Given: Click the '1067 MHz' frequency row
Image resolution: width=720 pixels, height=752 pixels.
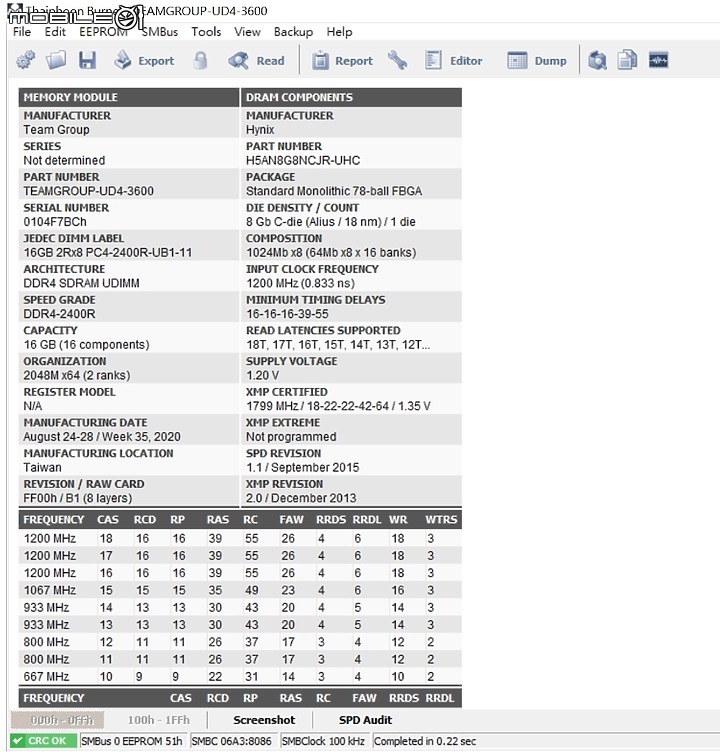Looking at the screenshot, I should point(240,590).
